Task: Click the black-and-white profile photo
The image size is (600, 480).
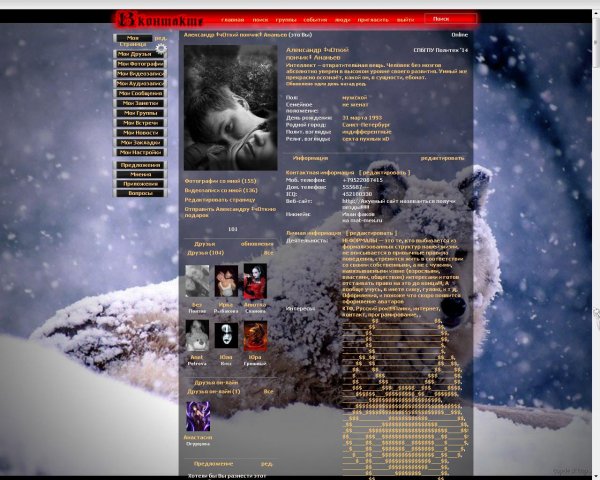Action: pos(231,108)
